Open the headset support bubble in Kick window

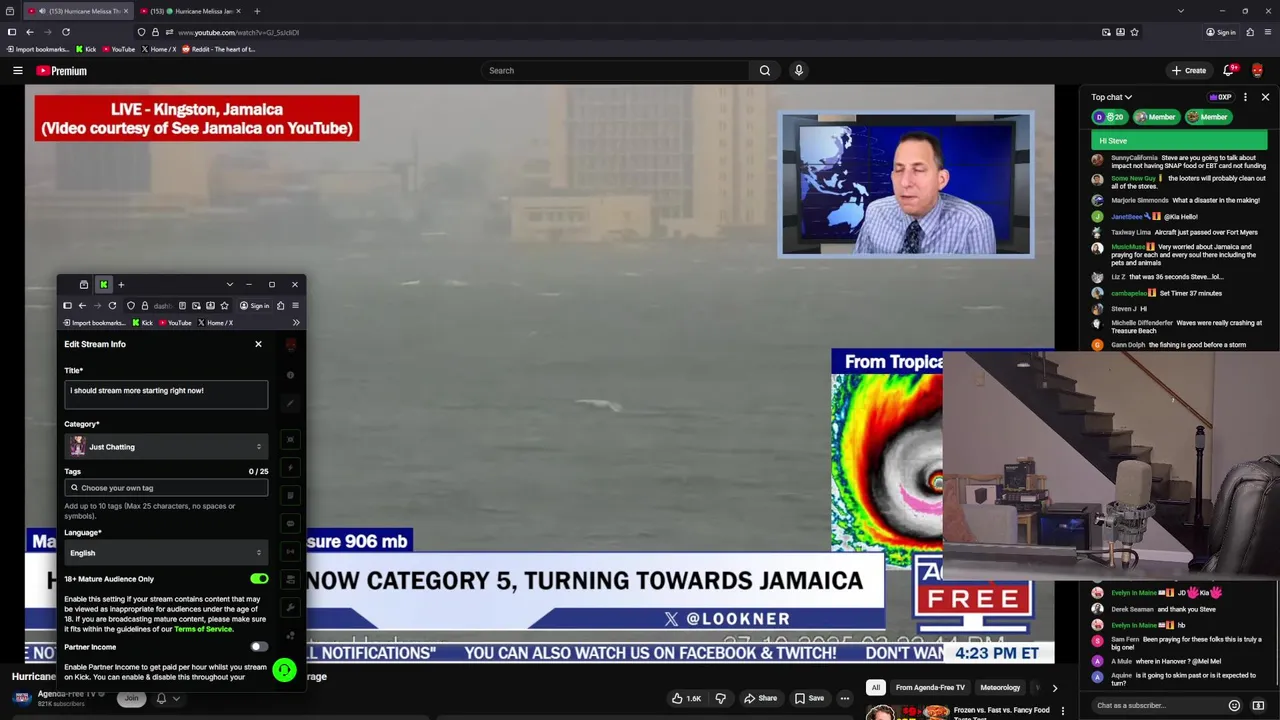[285, 670]
